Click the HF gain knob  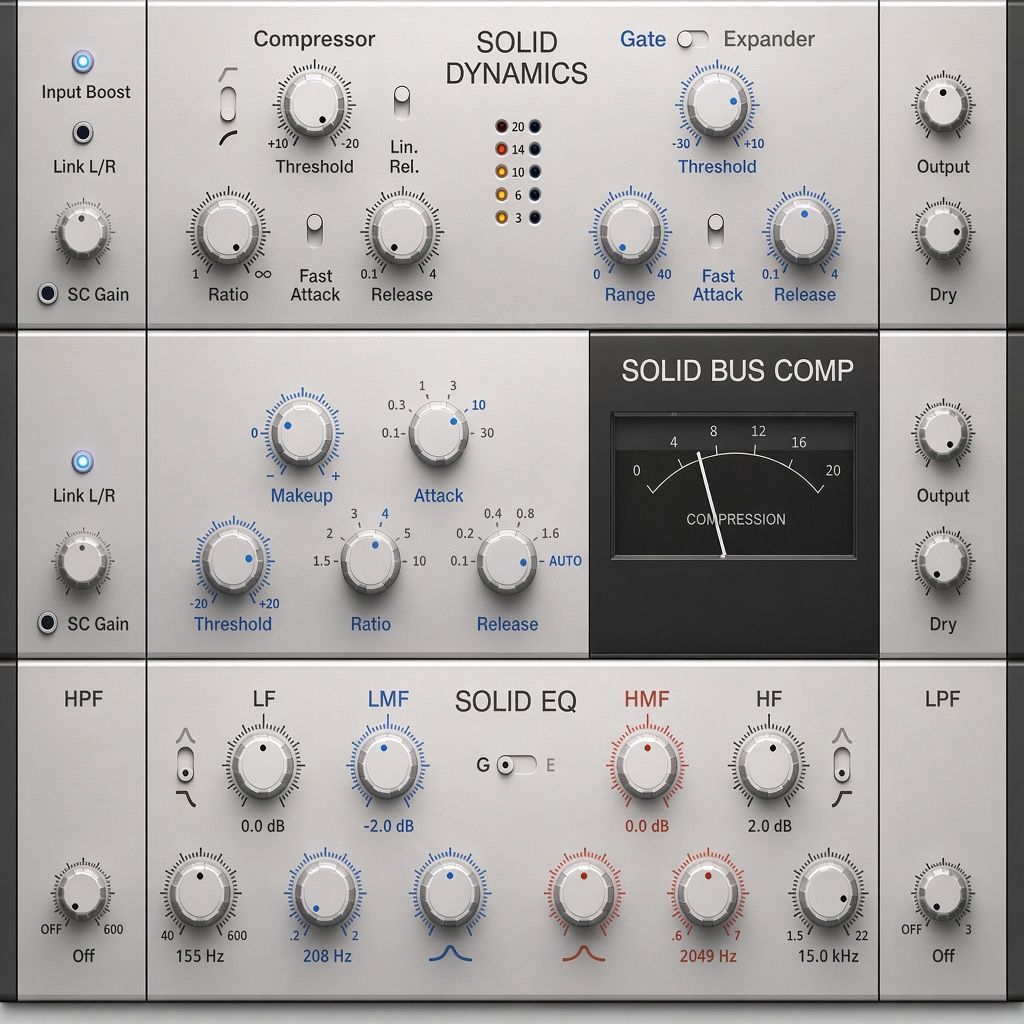tap(769, 765)
